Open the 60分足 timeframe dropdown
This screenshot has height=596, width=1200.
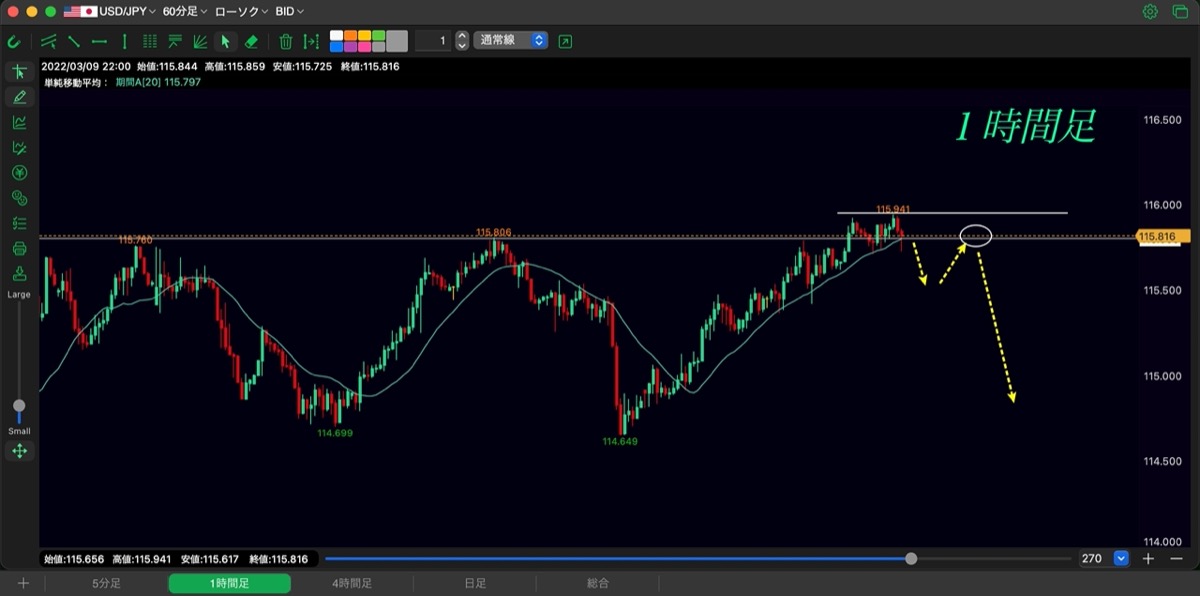[x=185, y=12]
